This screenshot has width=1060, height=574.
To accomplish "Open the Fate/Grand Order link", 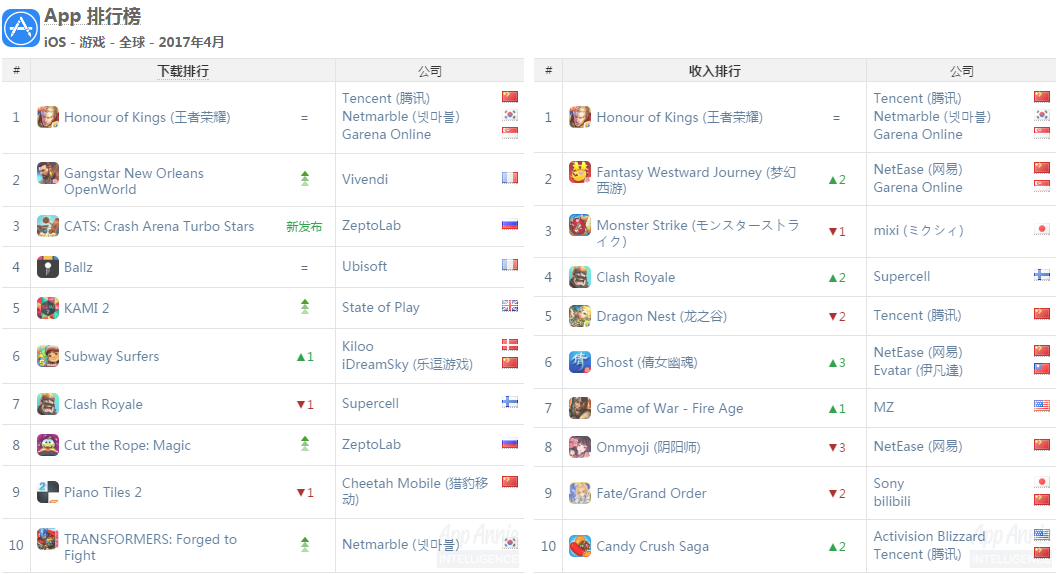I will [x=651, y=494].
